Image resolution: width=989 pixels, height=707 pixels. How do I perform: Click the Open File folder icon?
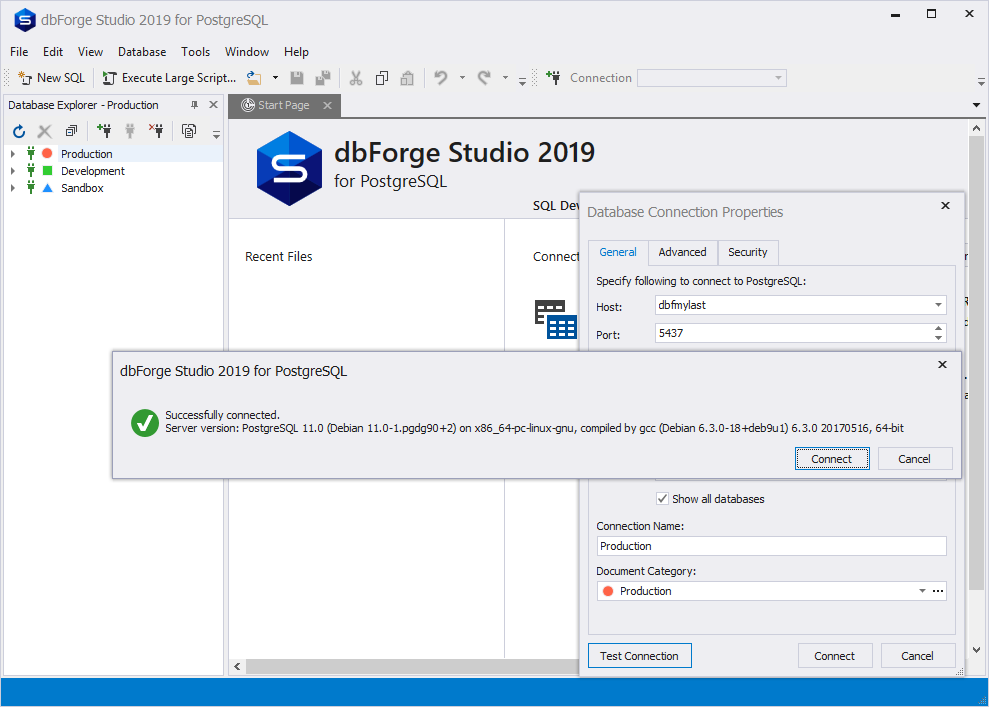click(x=254, y=78)
